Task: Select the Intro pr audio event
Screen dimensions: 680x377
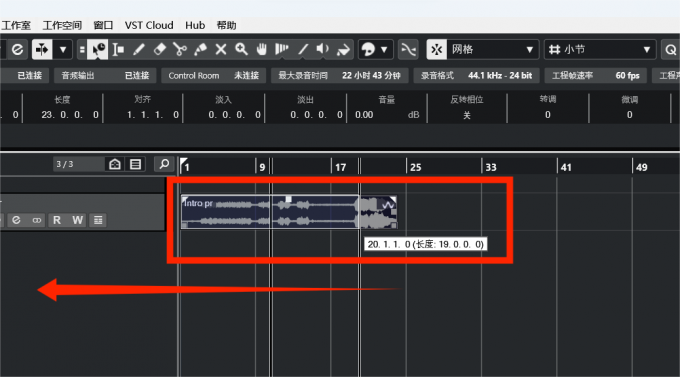Action: coord(289,212)
